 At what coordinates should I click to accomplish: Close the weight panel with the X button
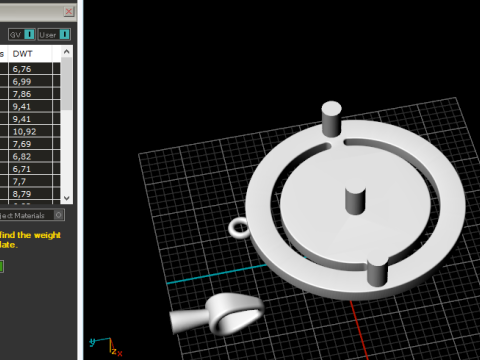pyautogui.click(x=69, y=12)
